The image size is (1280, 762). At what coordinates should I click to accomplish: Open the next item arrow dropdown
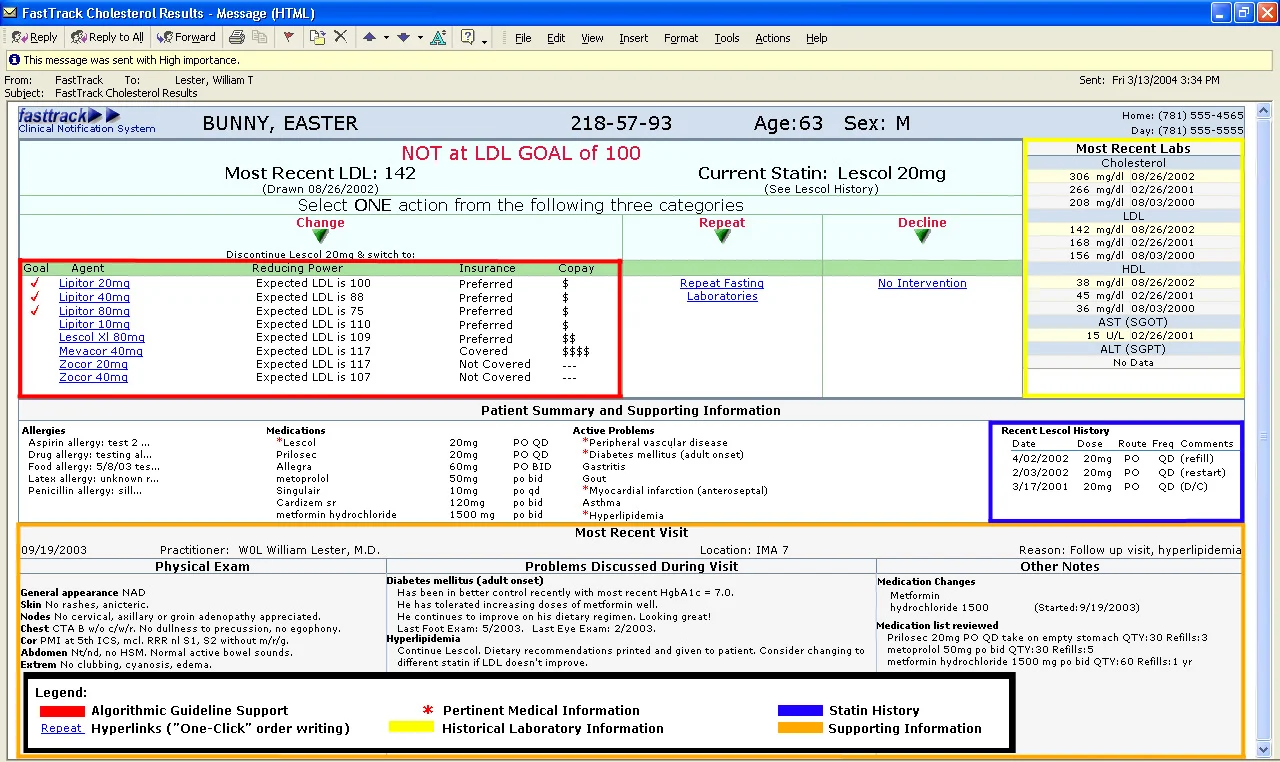[x=420, y=38]
